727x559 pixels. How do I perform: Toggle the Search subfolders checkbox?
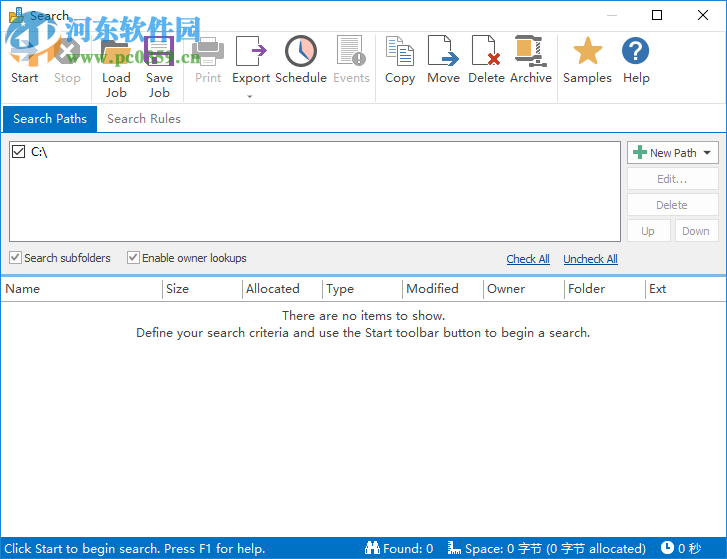15,257
